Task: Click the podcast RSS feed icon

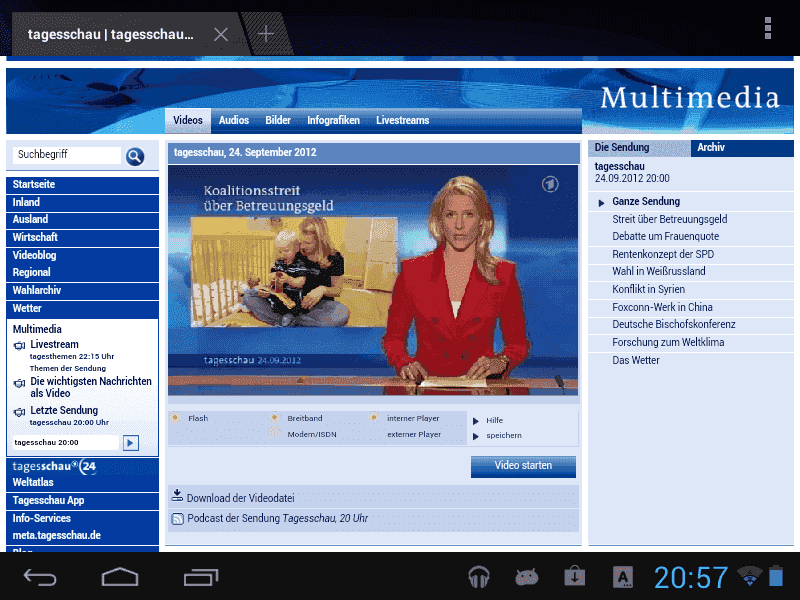Action: click(x=178, y=519)
